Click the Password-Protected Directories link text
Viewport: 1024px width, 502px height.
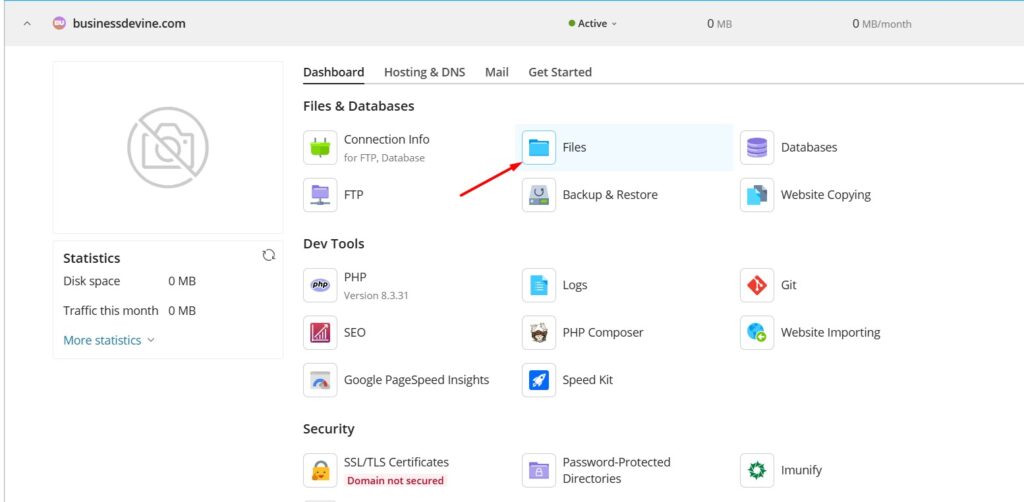[x=616, y=470]
